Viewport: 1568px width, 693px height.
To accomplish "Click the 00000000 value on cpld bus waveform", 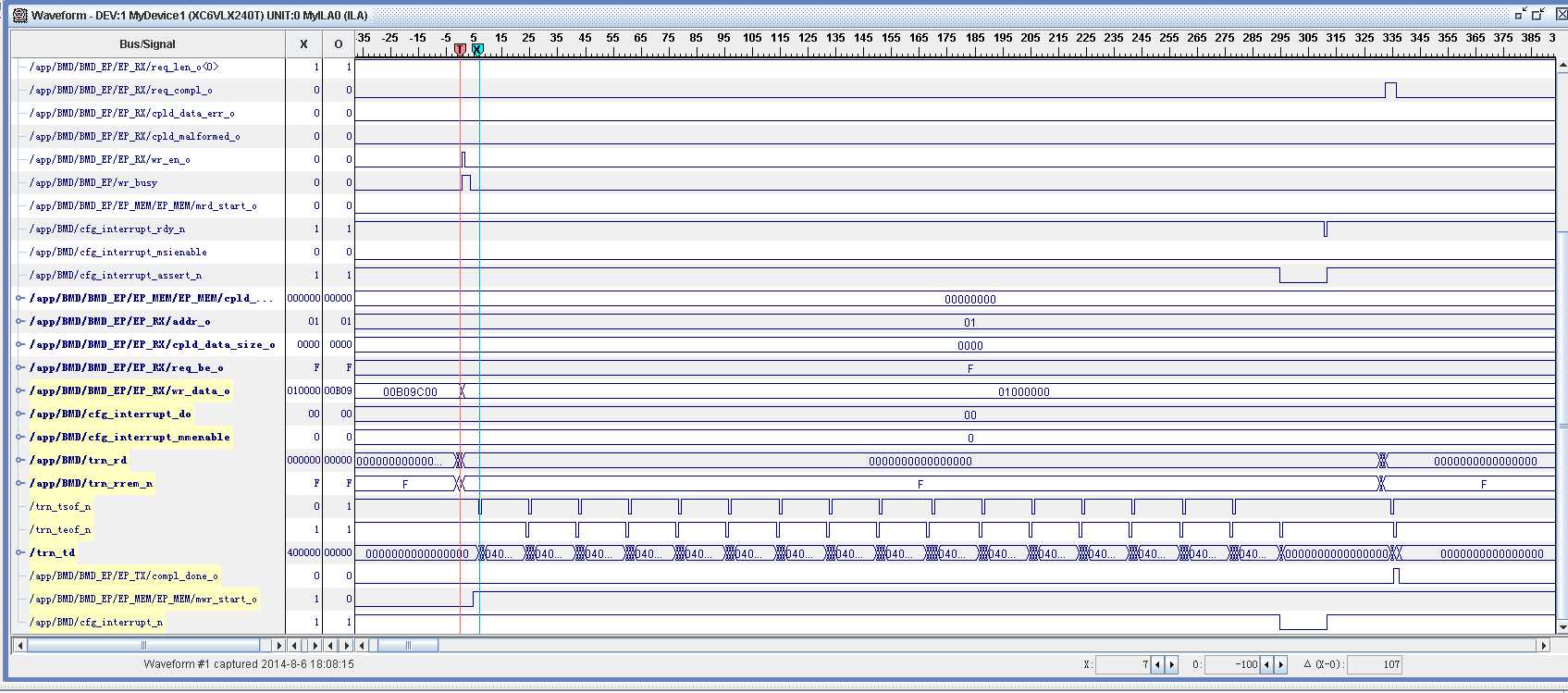I will (969, 300).
